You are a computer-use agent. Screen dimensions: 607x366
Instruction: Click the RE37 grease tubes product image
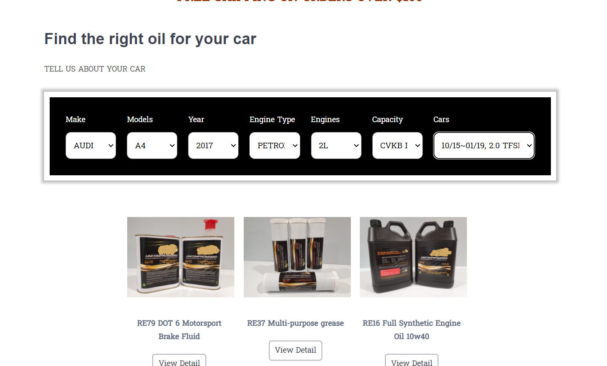[297, 257]
